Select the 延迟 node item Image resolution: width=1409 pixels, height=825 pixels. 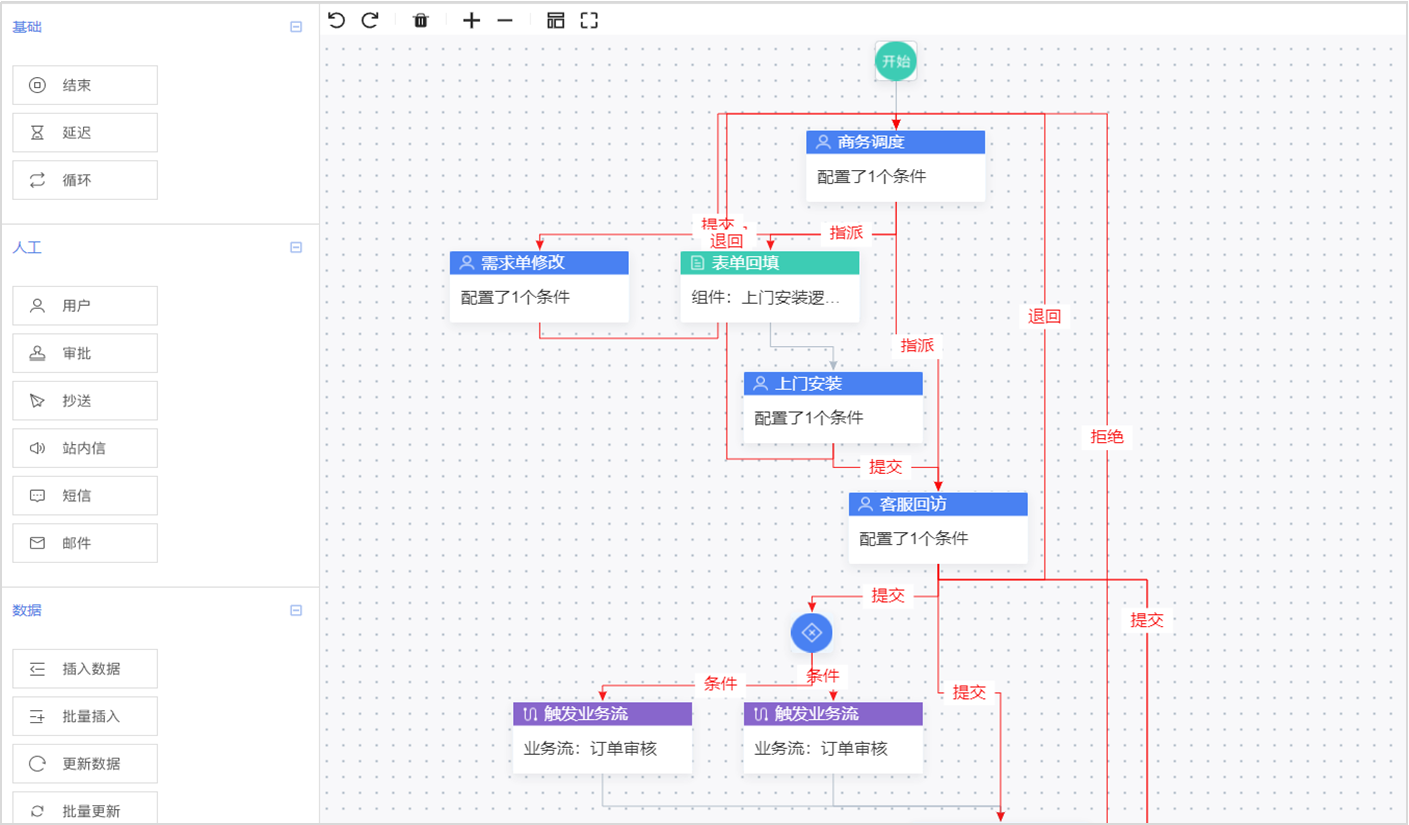click(x=85, y=132)
